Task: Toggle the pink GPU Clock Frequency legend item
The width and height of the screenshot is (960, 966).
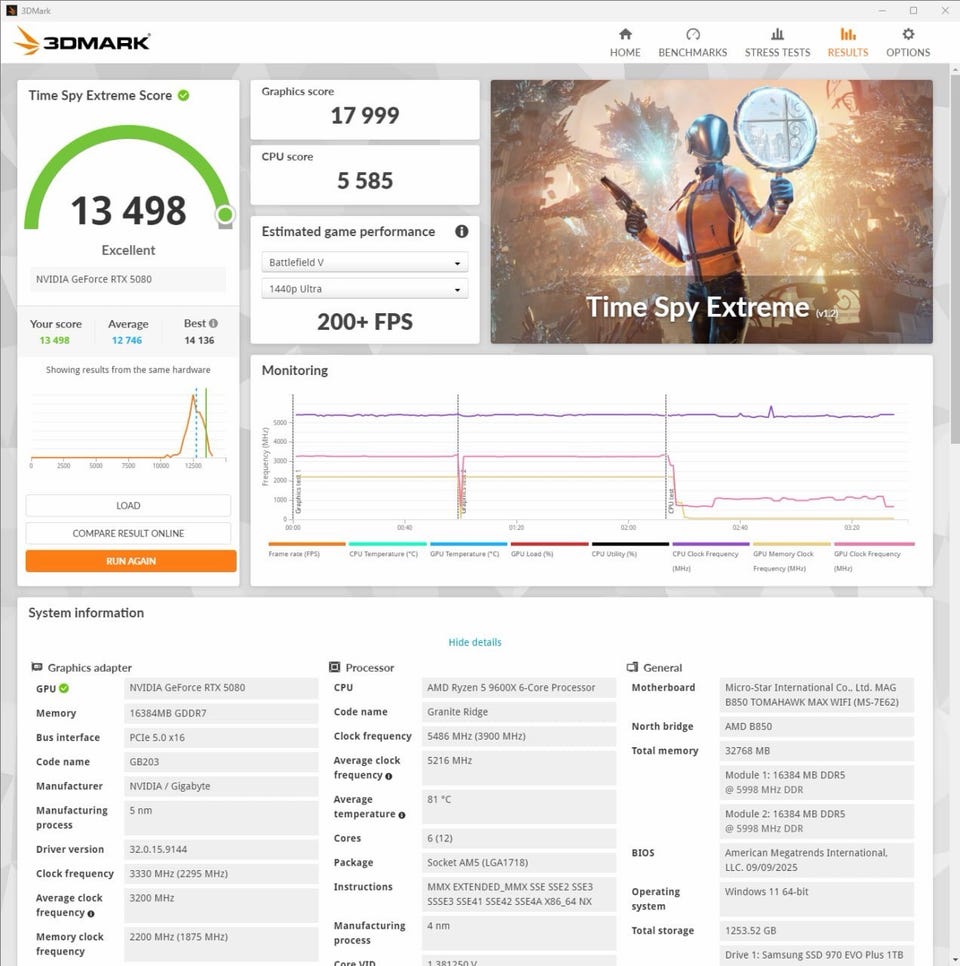Action: (x=873, y=558)
